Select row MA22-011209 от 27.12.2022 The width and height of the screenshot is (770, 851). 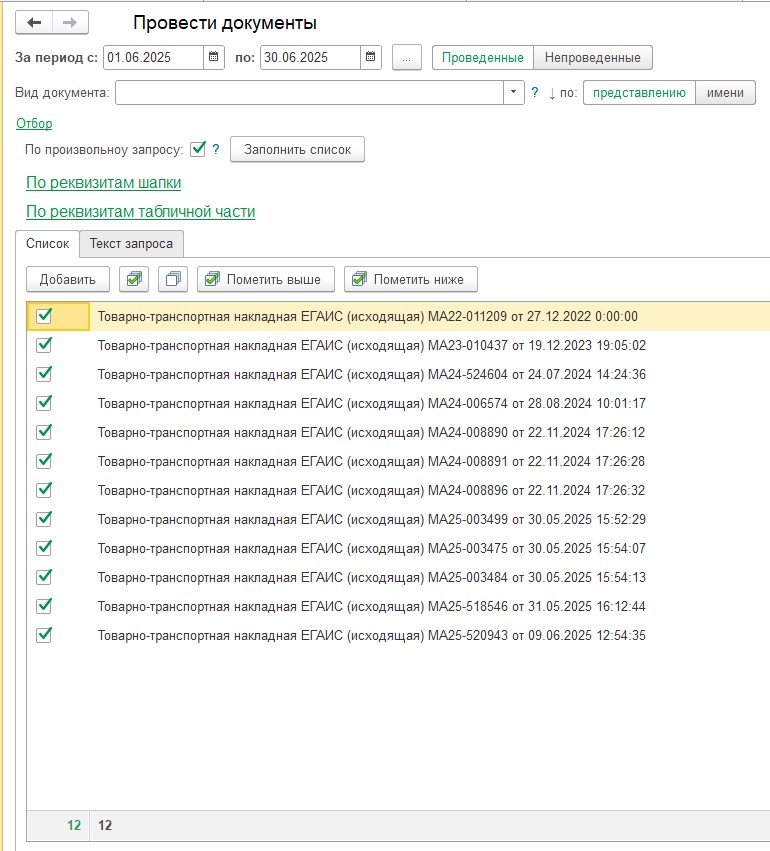(x=398, y=316)
